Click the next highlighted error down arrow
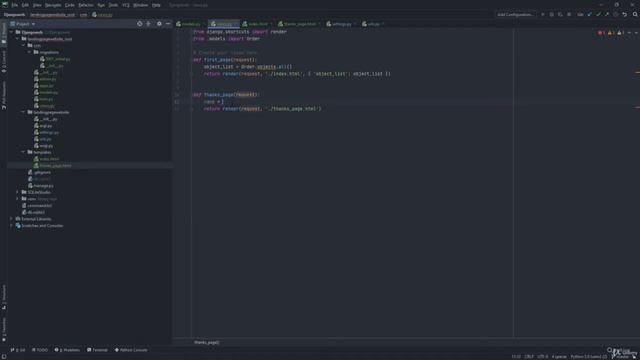 (x=636, y=33)
